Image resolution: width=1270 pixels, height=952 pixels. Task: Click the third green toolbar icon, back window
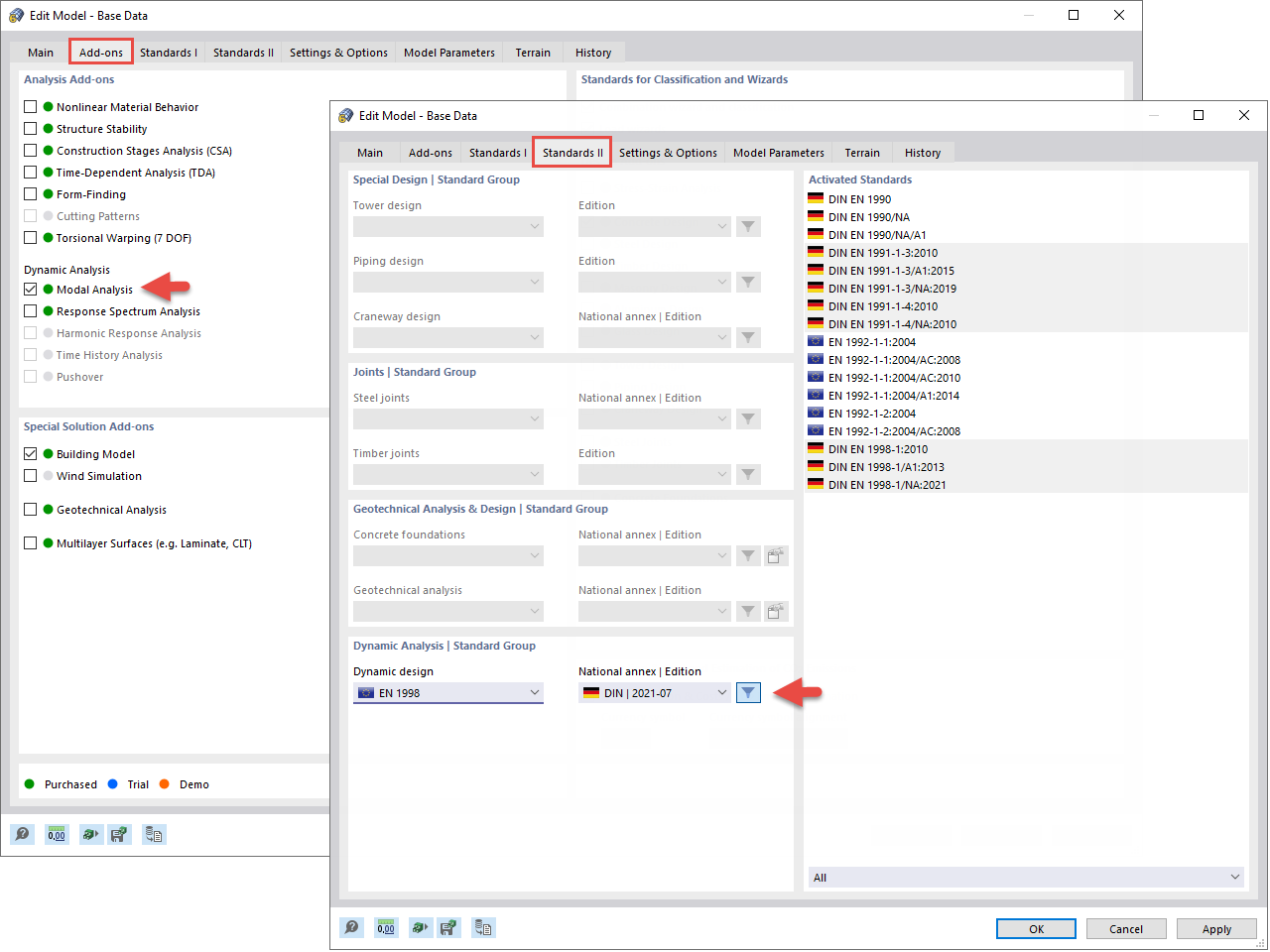point(90,834)
